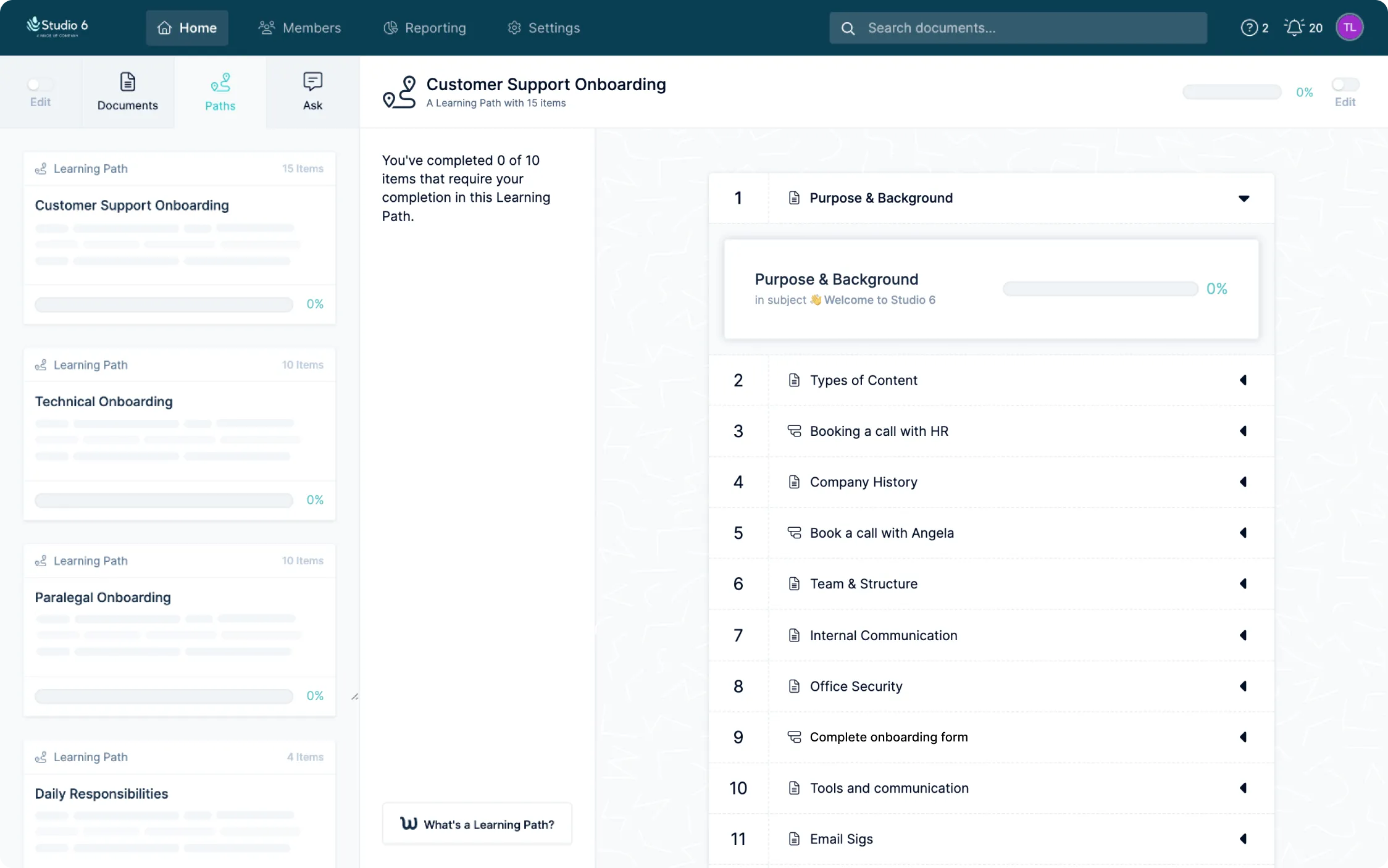Expand the Types of Content item

coord(1244,380)
